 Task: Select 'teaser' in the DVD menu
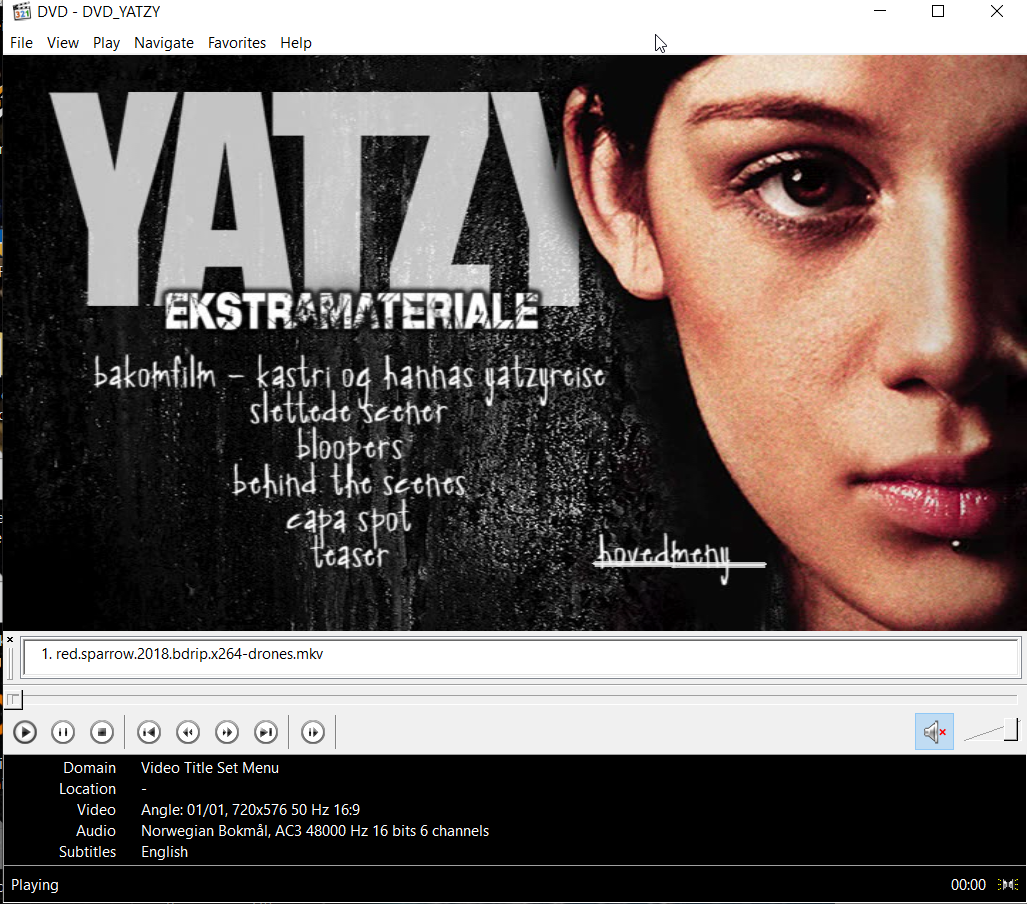pos(350,554)
